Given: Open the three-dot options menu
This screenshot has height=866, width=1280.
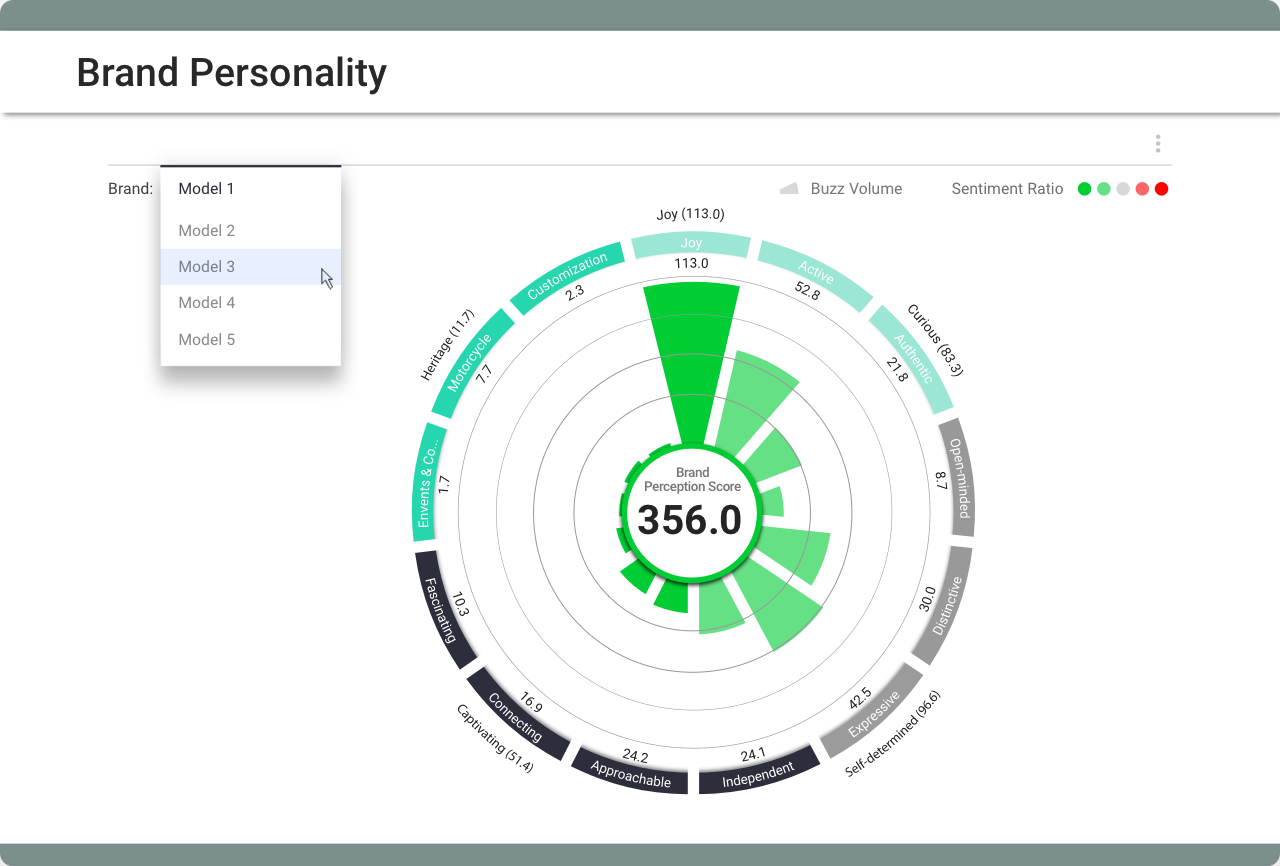Looking at the screenshot, I should 1157,144.
